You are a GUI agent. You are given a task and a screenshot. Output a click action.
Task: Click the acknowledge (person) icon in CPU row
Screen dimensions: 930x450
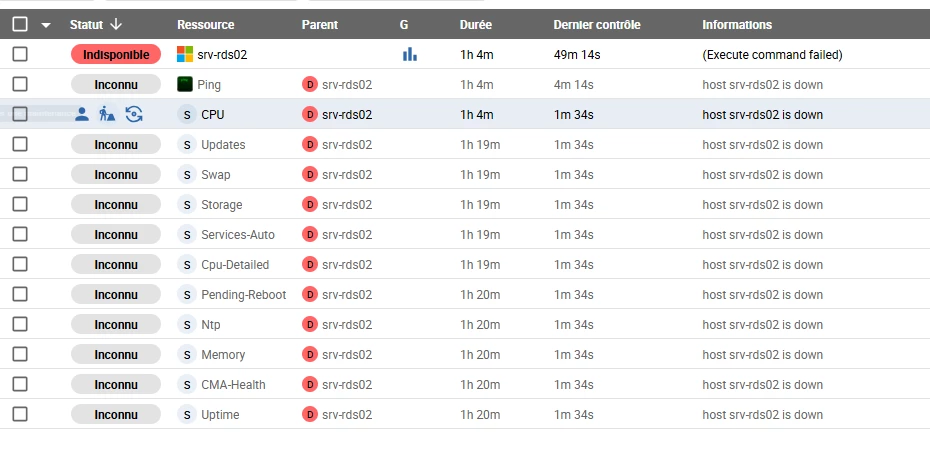click(82, 114)
